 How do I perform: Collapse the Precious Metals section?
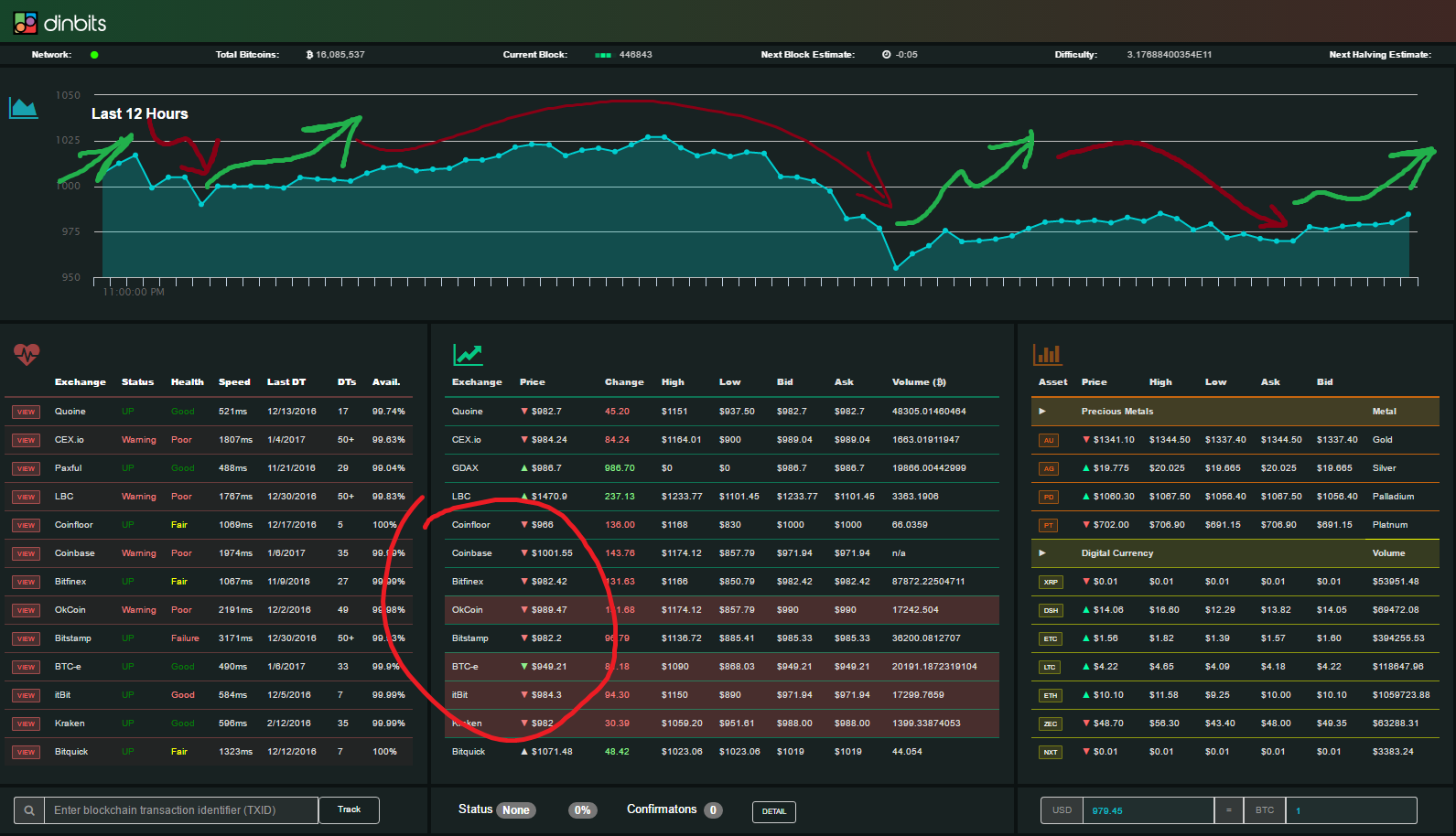(x=1042, y=412)
